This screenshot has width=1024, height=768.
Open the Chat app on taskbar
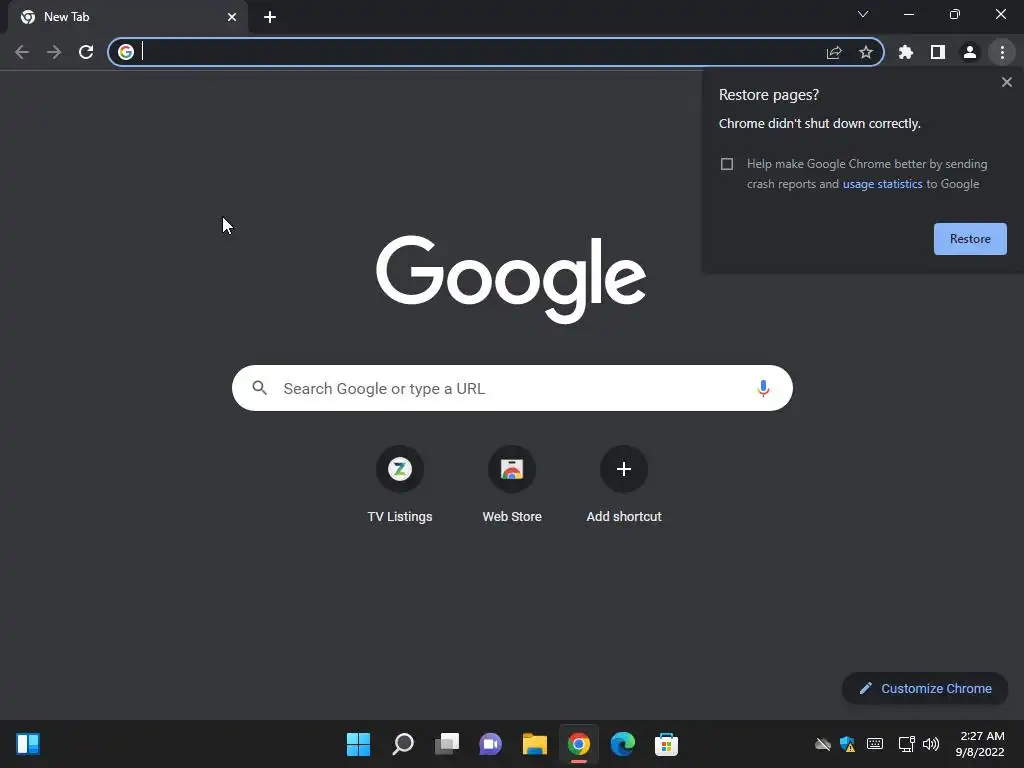[x=490, y=744]
